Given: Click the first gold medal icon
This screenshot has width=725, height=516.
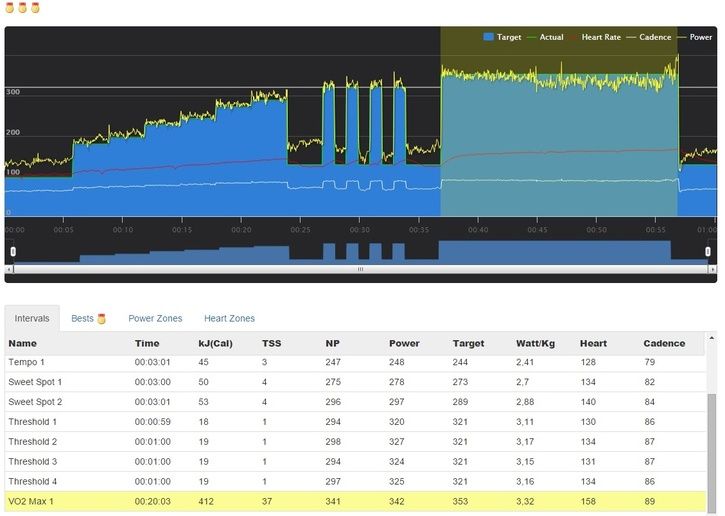Looking at the screenshot, I should (9, 8).
